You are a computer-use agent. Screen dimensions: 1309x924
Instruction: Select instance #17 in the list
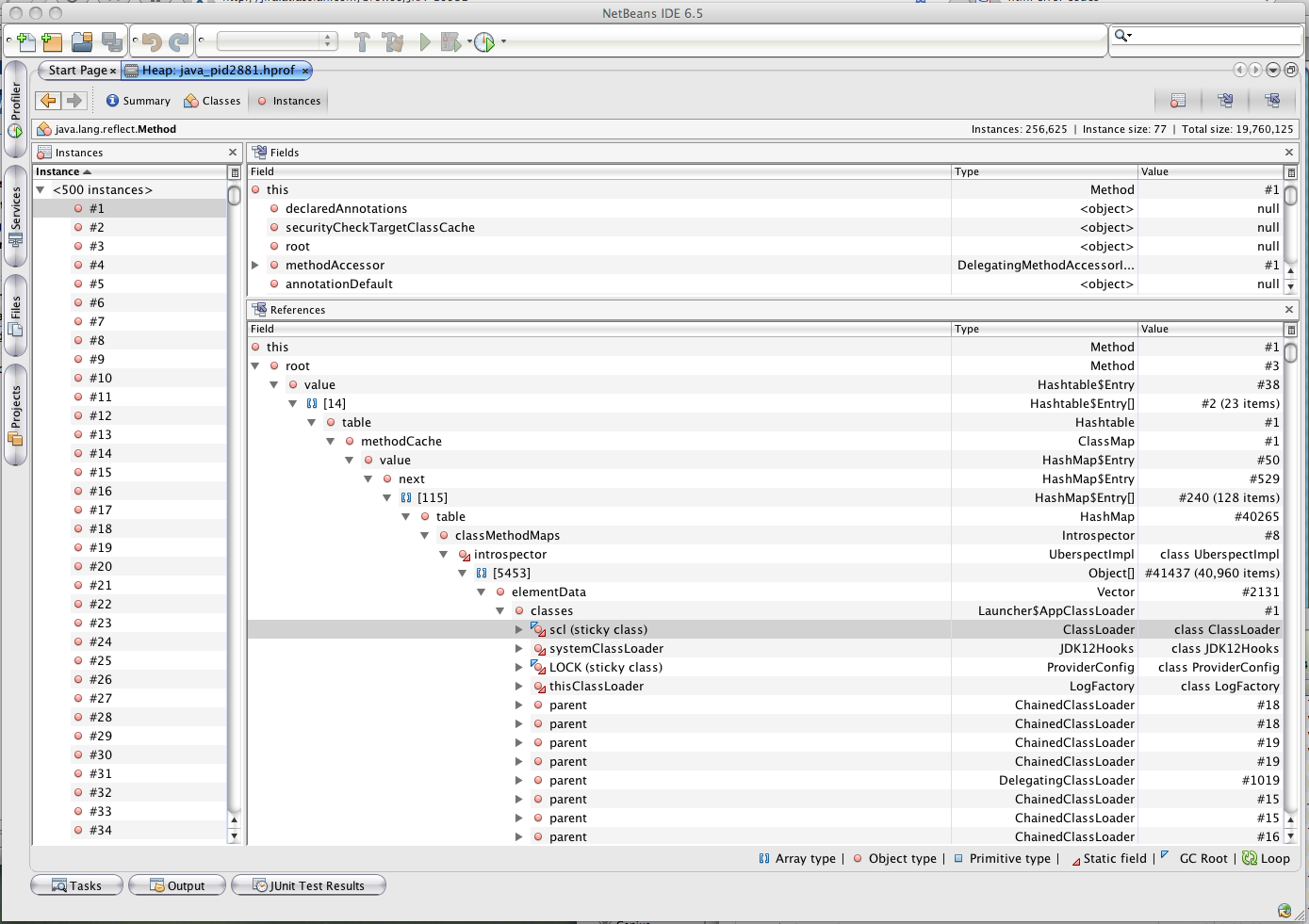tap(101, 511)
